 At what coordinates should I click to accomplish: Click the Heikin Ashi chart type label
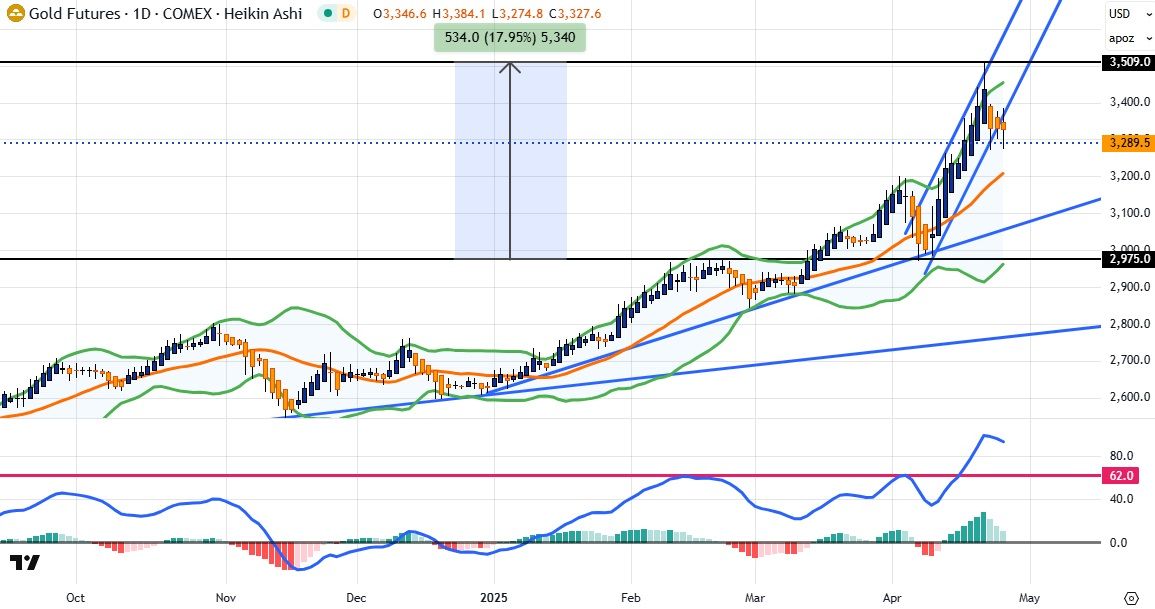(264, 13)
